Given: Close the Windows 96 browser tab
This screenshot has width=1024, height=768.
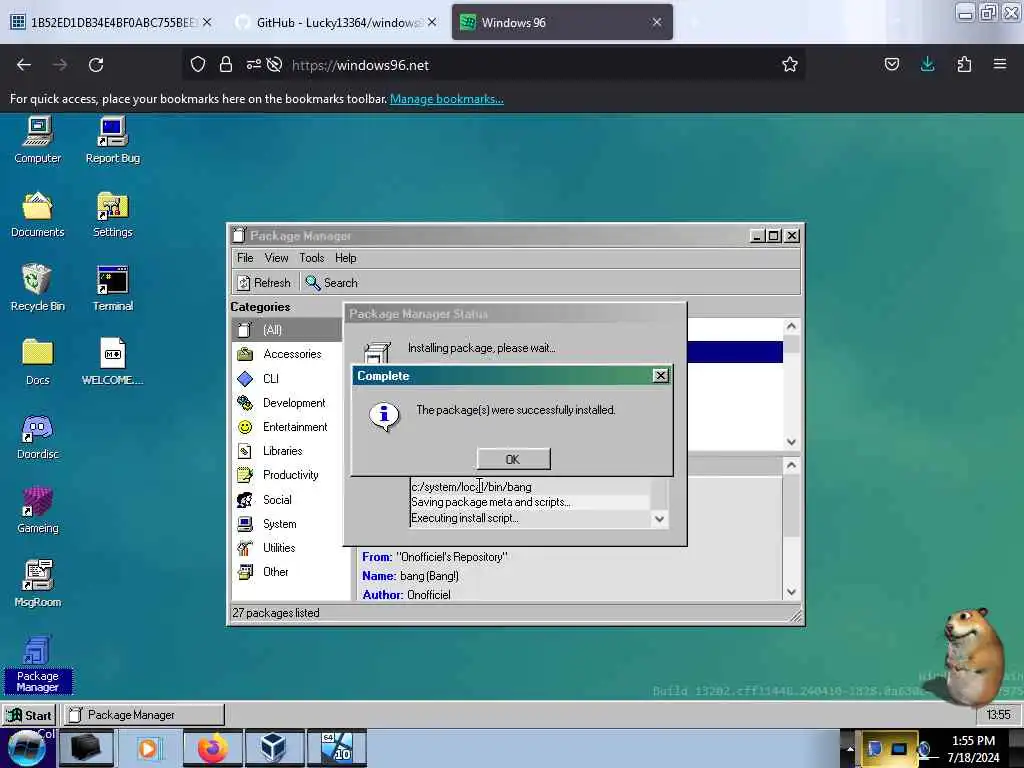Looking at the screenshot, I should [657, 22].
